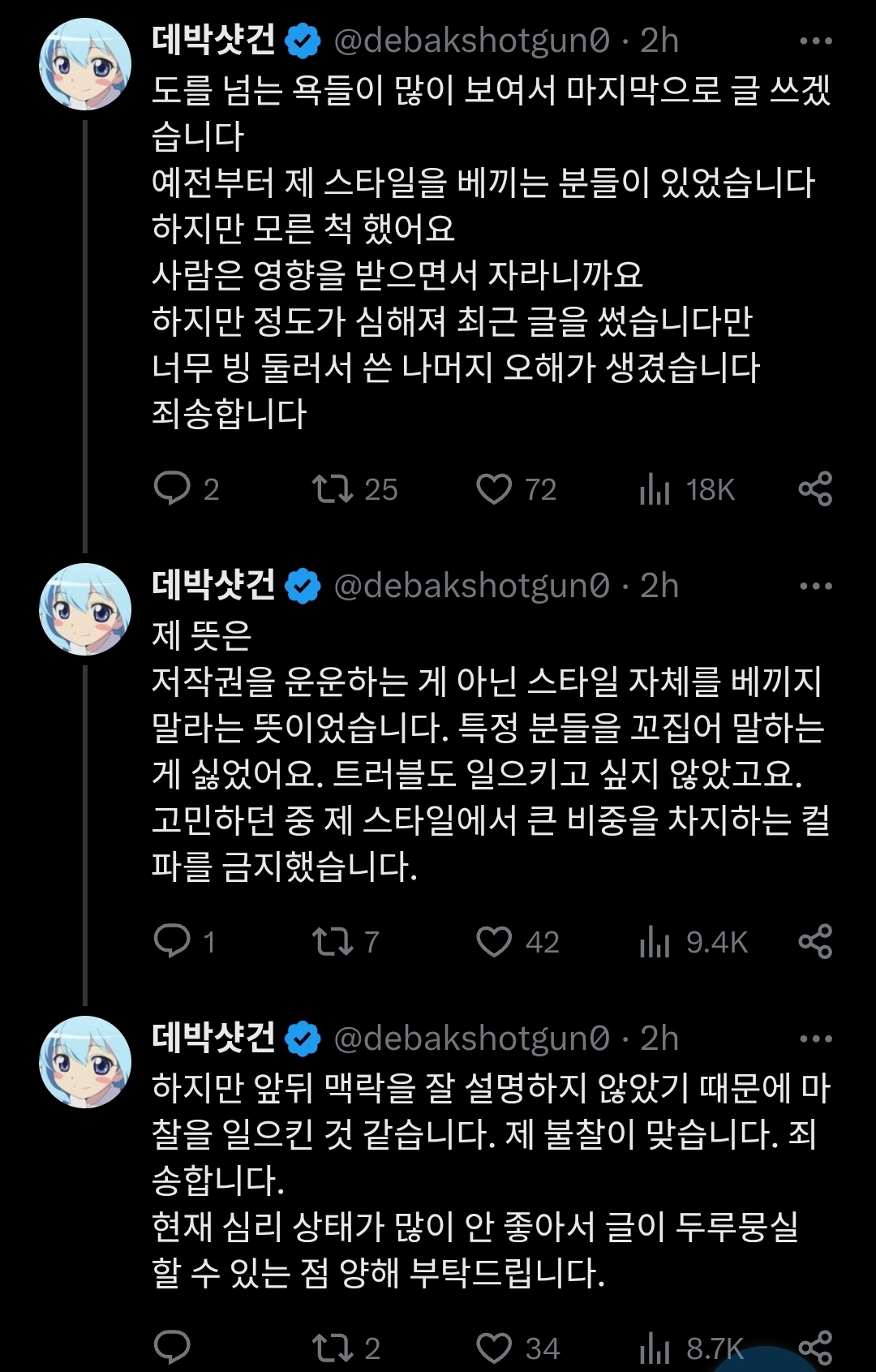
Task: Open the second tweet's body text
Action: point(487,751)
